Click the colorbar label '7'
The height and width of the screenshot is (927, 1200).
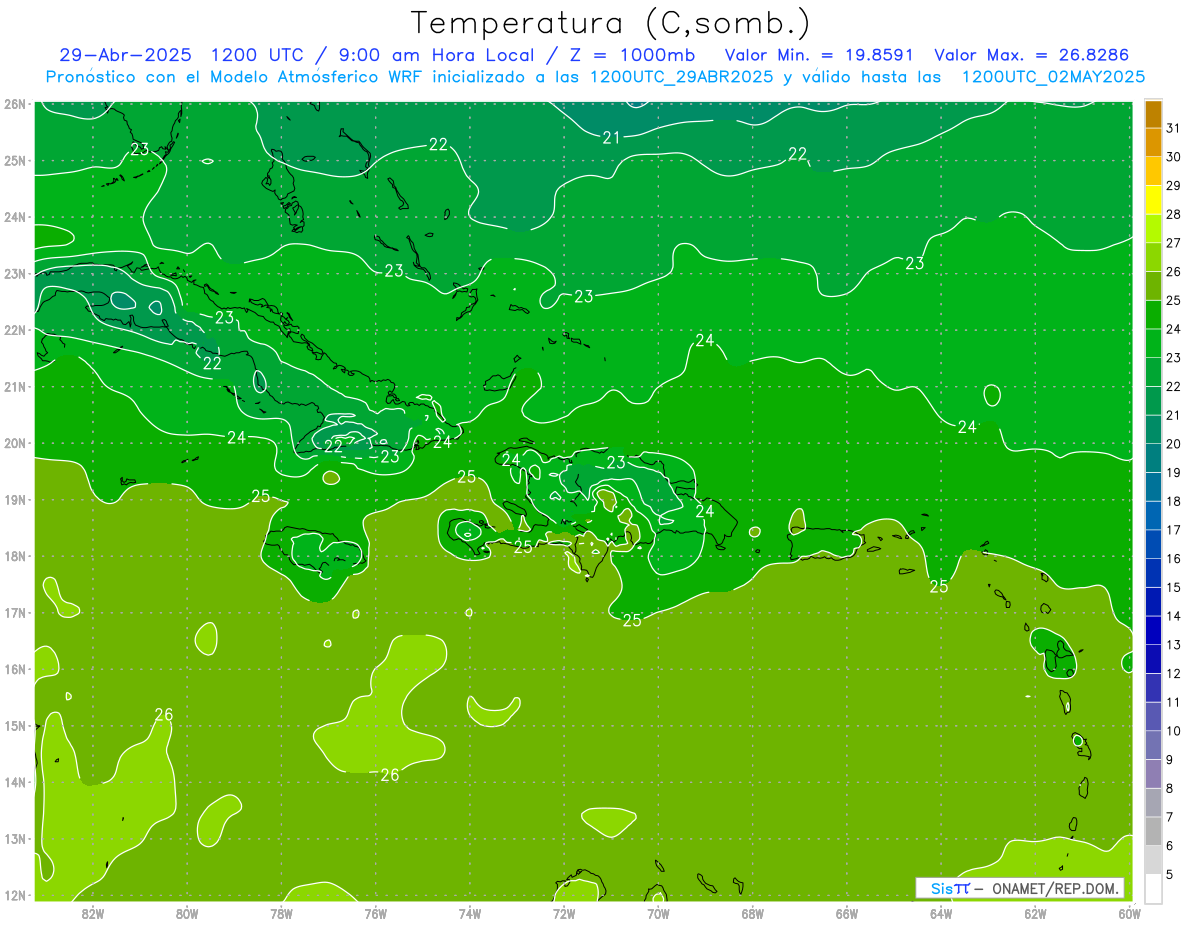click(1169, 817)
